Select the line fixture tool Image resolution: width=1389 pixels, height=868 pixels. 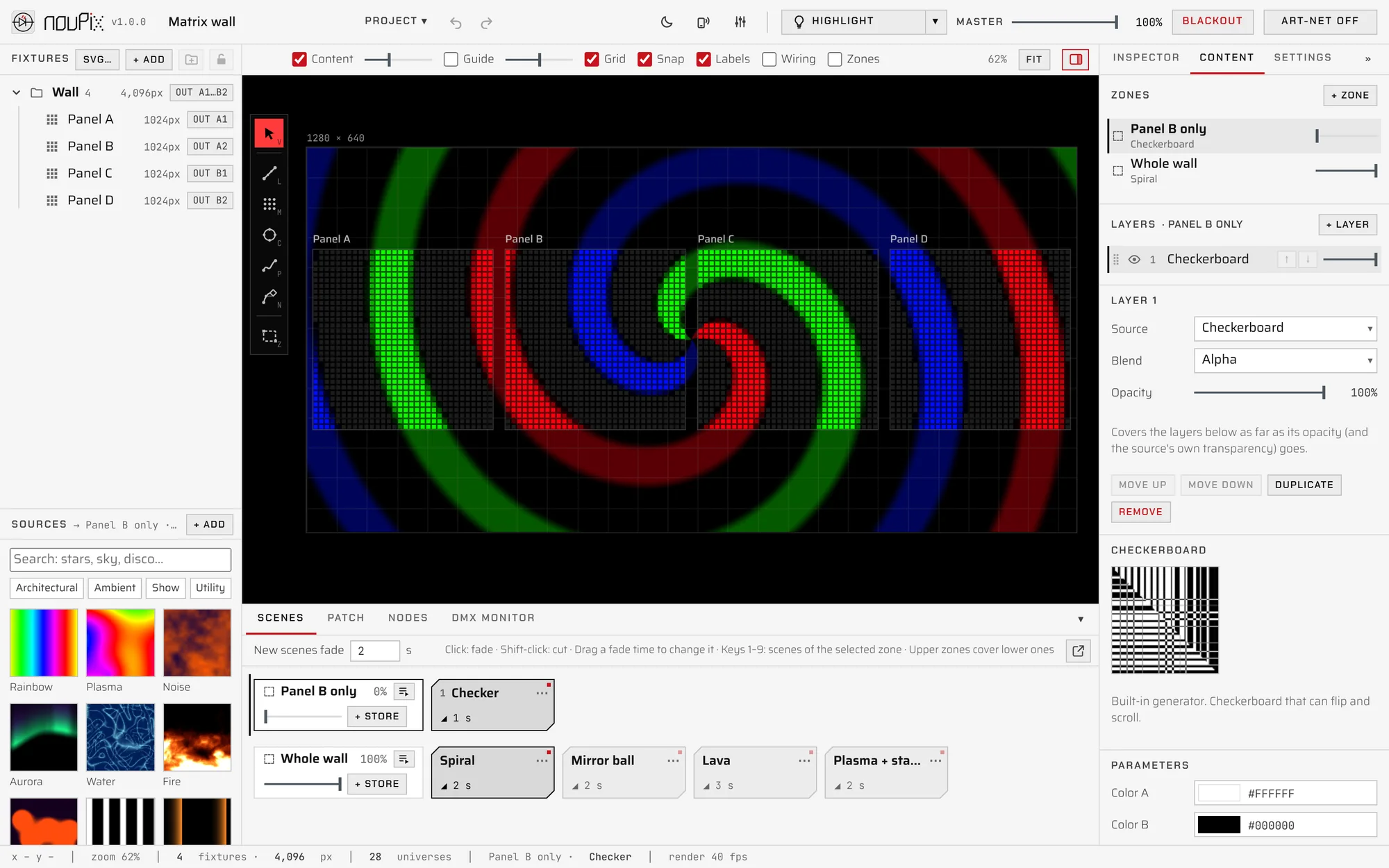point(269,173)
